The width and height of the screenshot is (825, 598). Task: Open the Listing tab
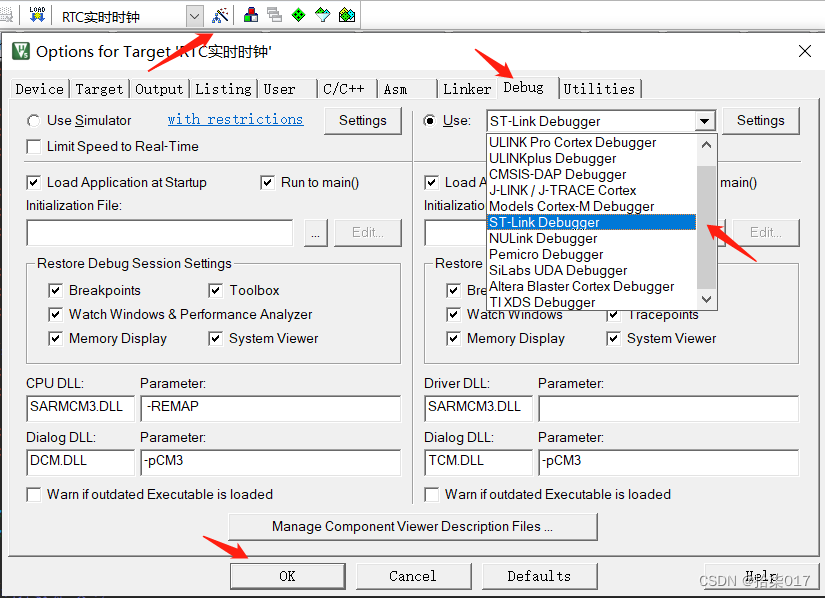coord(223,89)
